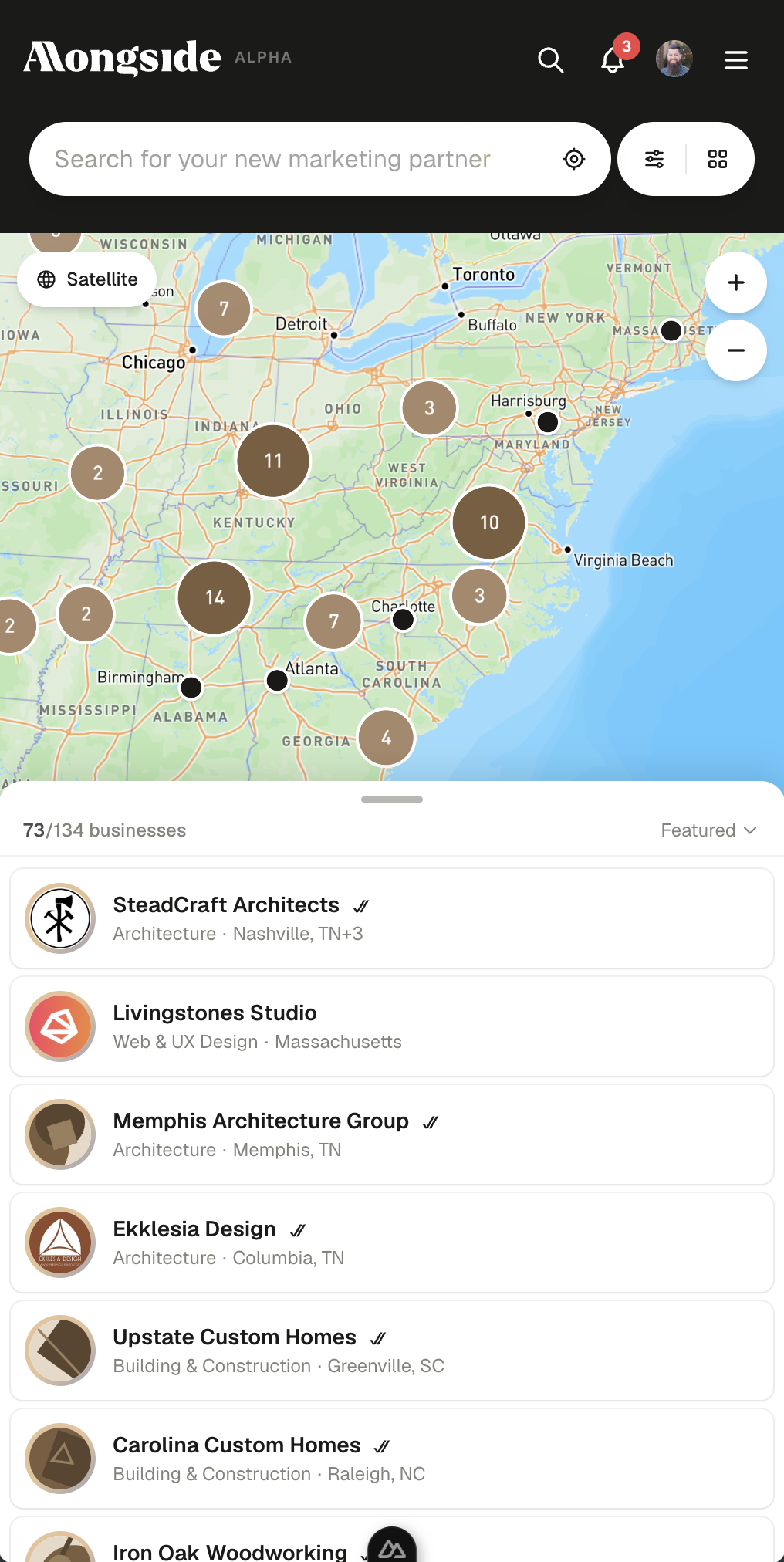Grab the bottom sheet drag handle
Image resolution: width=784 pixels, height=1562 pixels.
tap(392, 800)
